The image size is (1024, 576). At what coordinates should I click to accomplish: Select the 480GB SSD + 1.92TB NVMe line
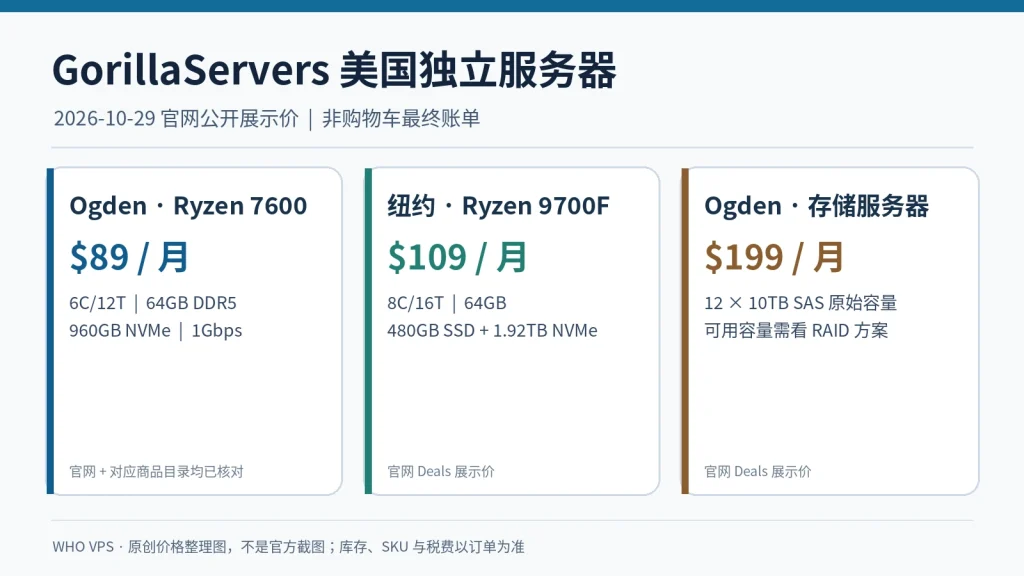492,330
